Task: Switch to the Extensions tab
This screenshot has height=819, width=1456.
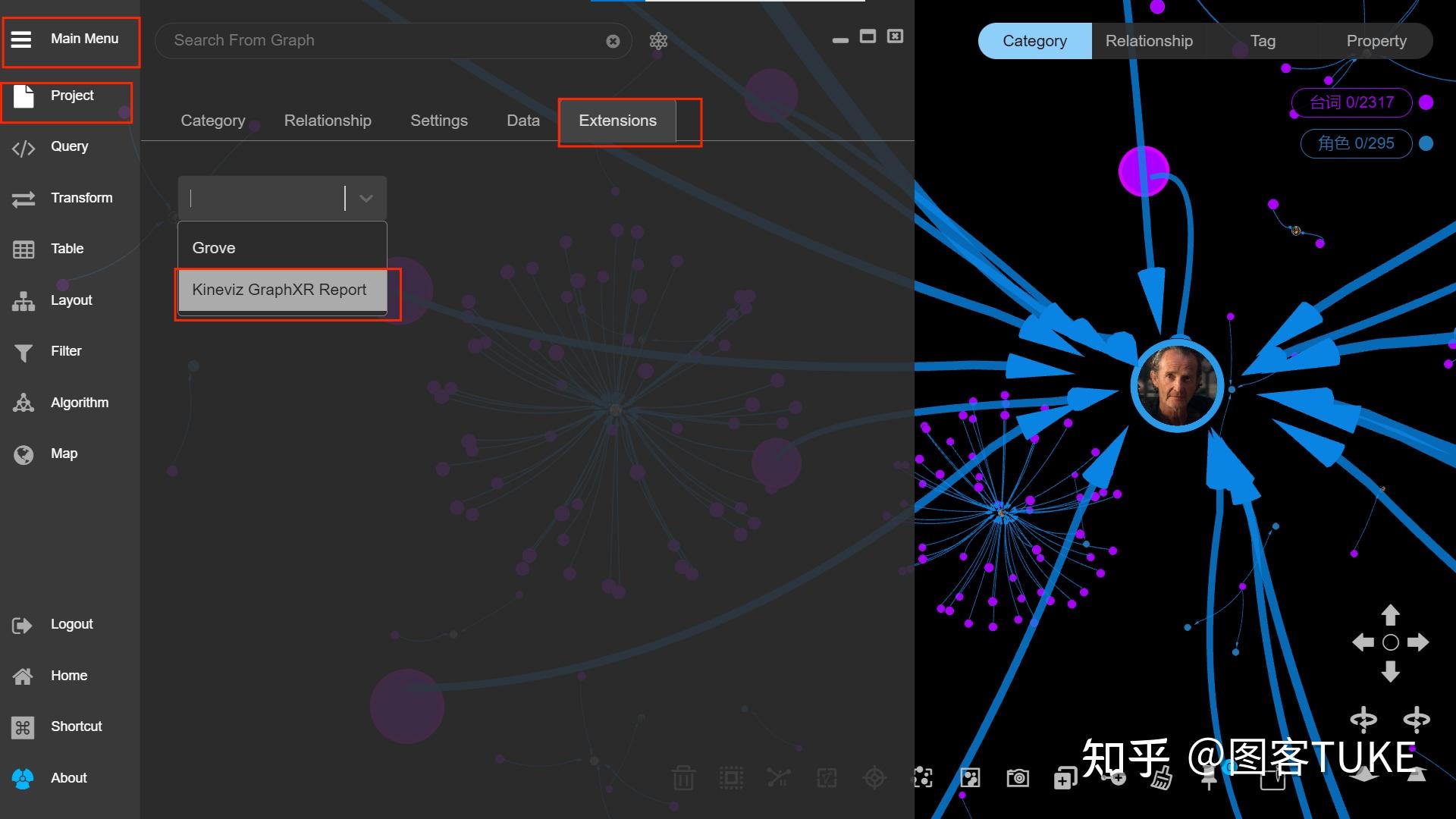Action: [x=617, y=121]
